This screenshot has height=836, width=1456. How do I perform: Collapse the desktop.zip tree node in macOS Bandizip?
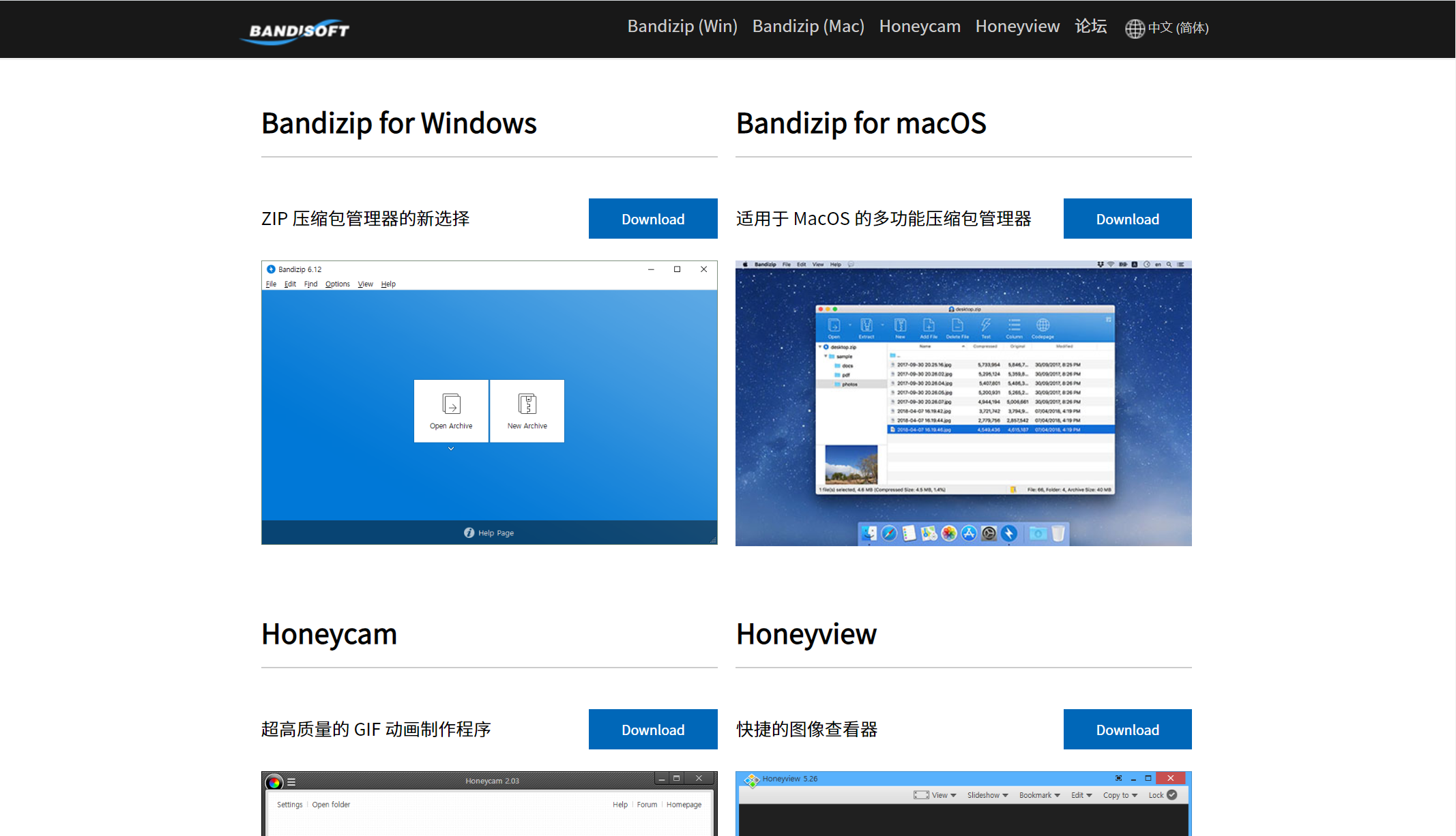(820, 347)
